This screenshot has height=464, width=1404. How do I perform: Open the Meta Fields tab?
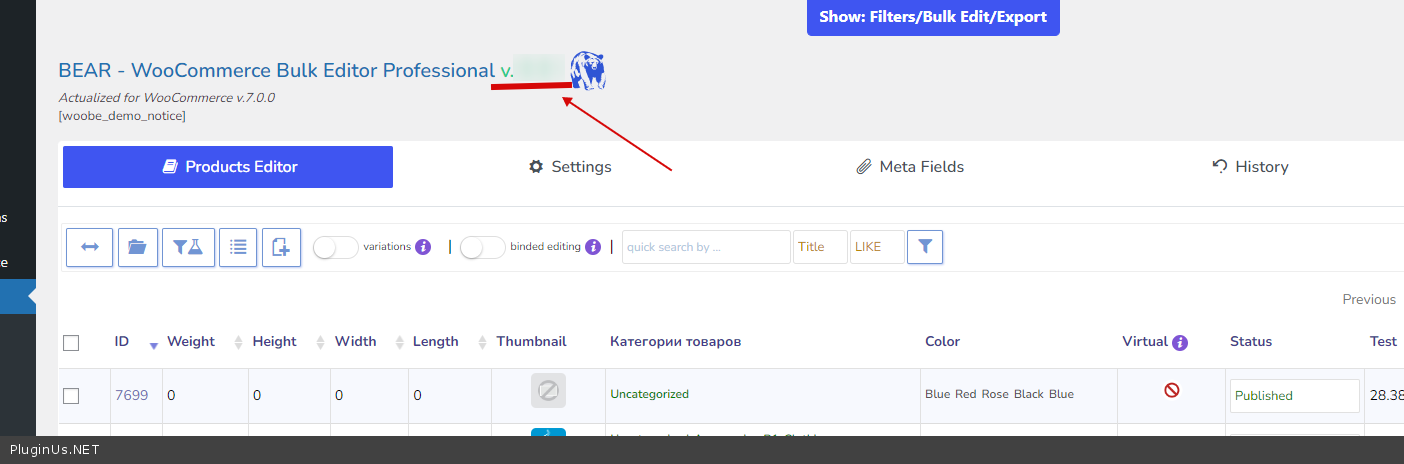(910, 167)
